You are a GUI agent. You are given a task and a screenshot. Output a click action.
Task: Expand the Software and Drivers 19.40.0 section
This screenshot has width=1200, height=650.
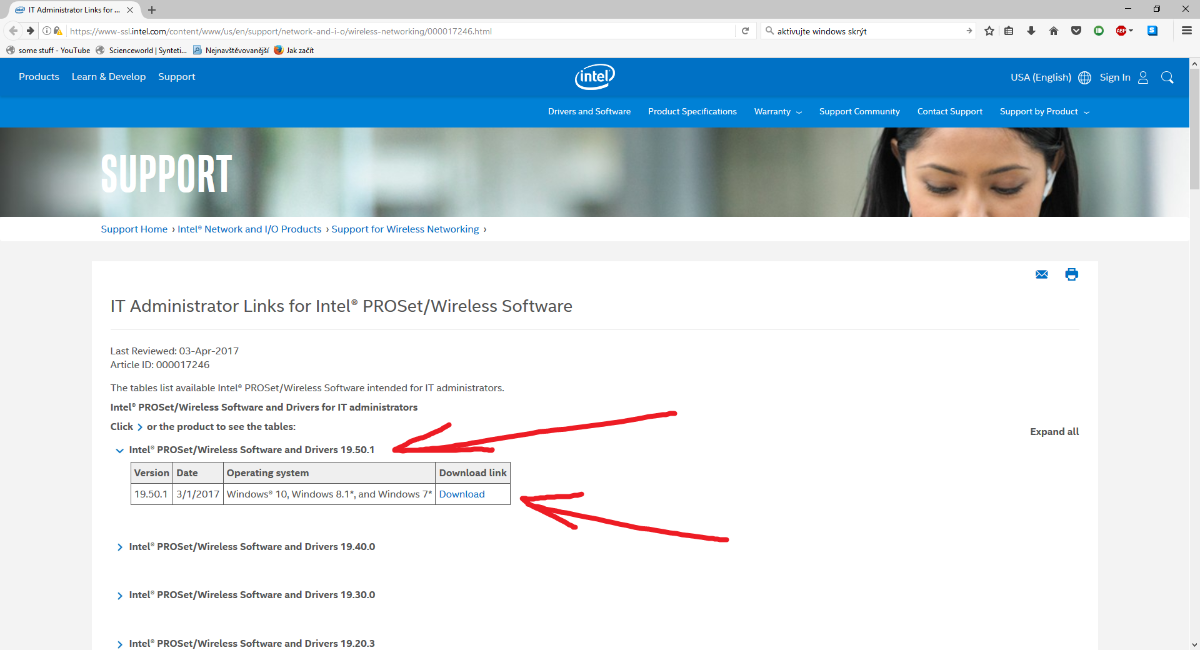coord(120,547)
